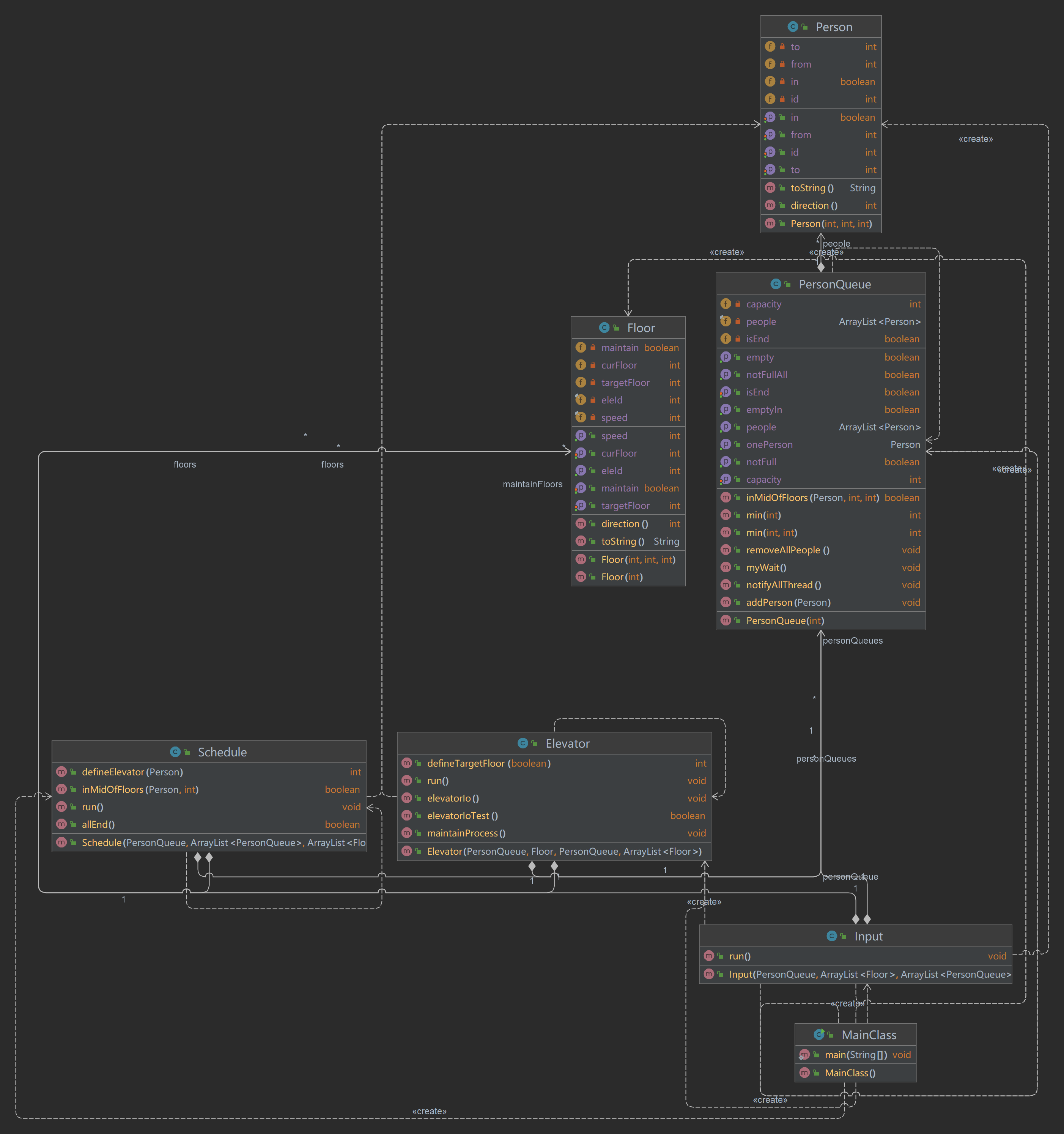Click the elevatorIo() method in Elevator
Viewport: 1064px width, 1134px height.
[x=554, y=798]
